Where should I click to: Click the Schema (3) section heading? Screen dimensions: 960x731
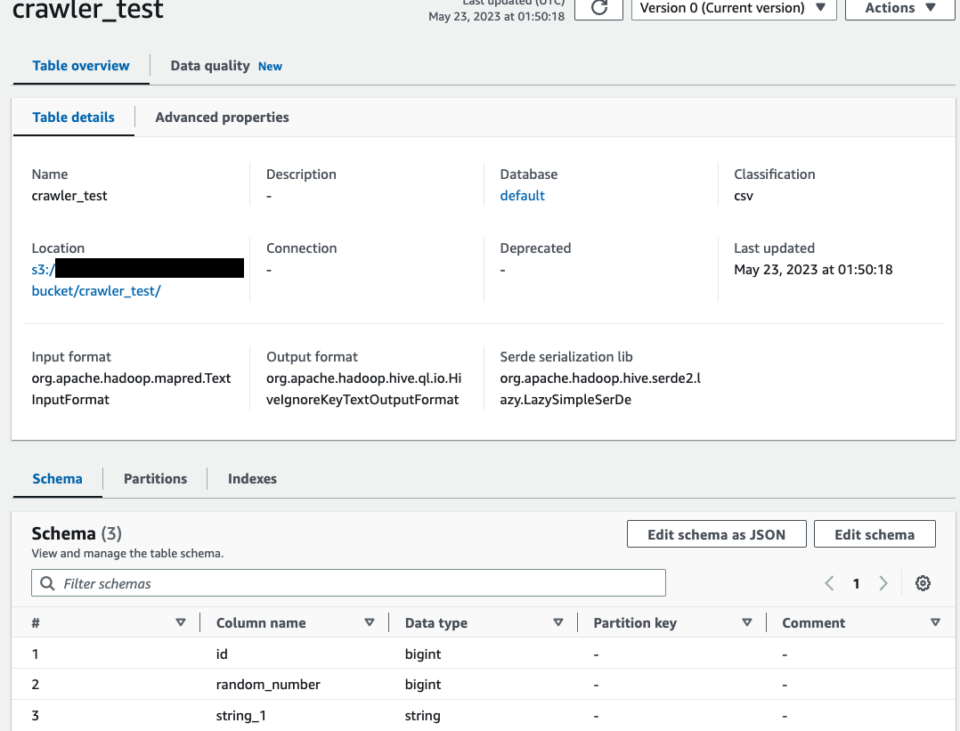[77, 533]
